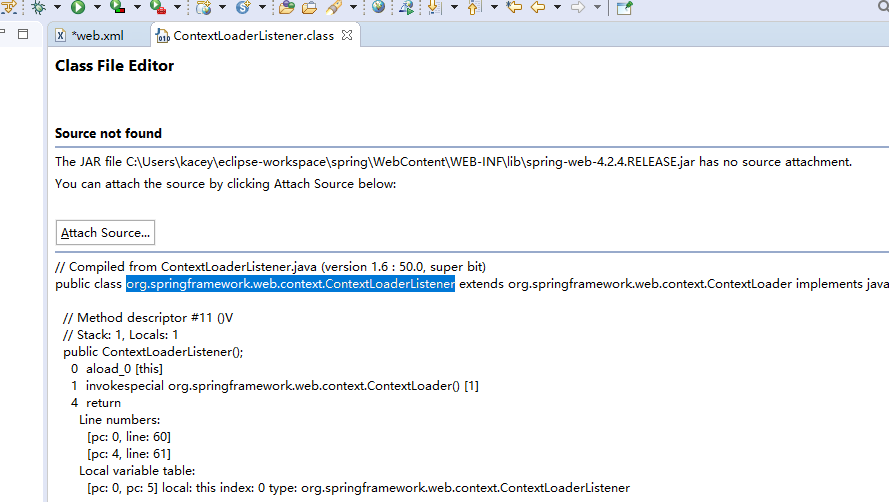Image resolution: width=889 pixels, height=502 pixels.
Task: Click the Previous Annotation icon
Action: (474, 7)
